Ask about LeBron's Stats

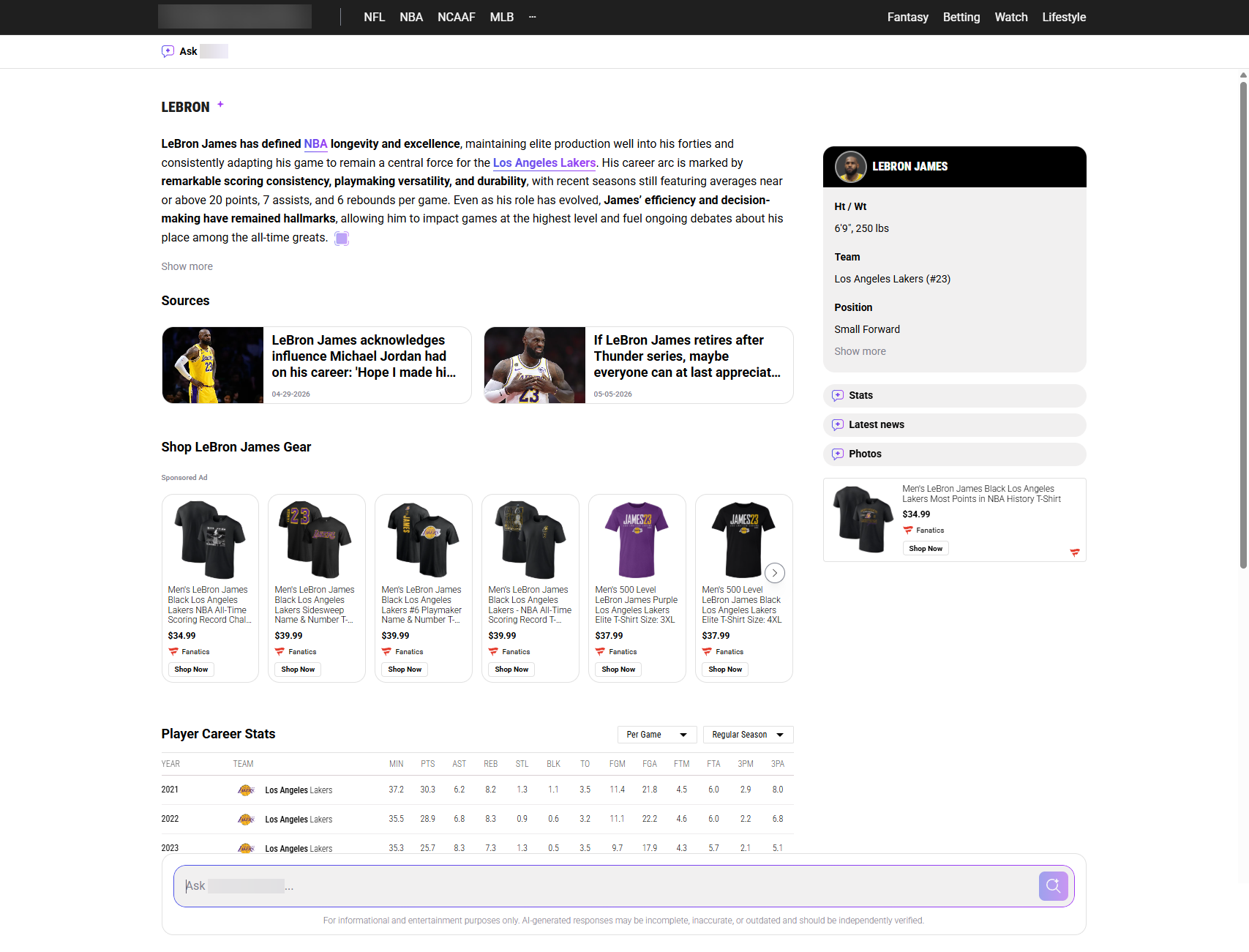click(x=954, y=396)
